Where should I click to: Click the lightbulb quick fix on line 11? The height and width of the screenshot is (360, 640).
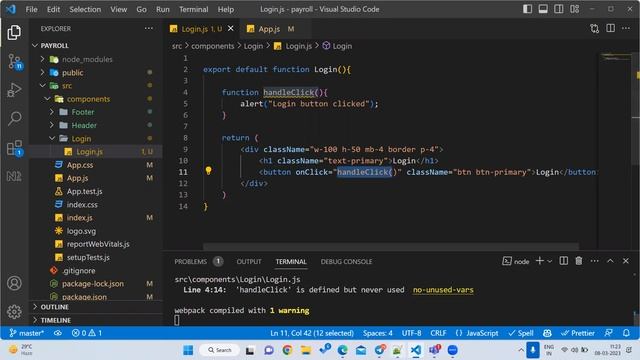click(209, 171)
